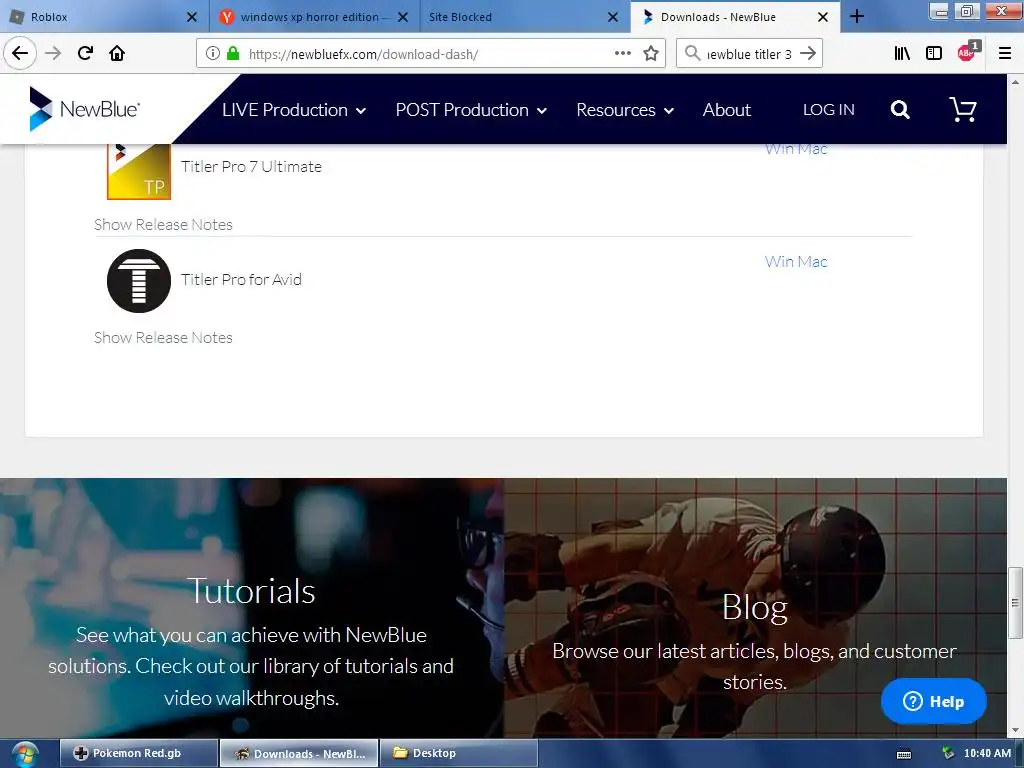
Task: Click the system tray network icon
Action: (948, 754)
